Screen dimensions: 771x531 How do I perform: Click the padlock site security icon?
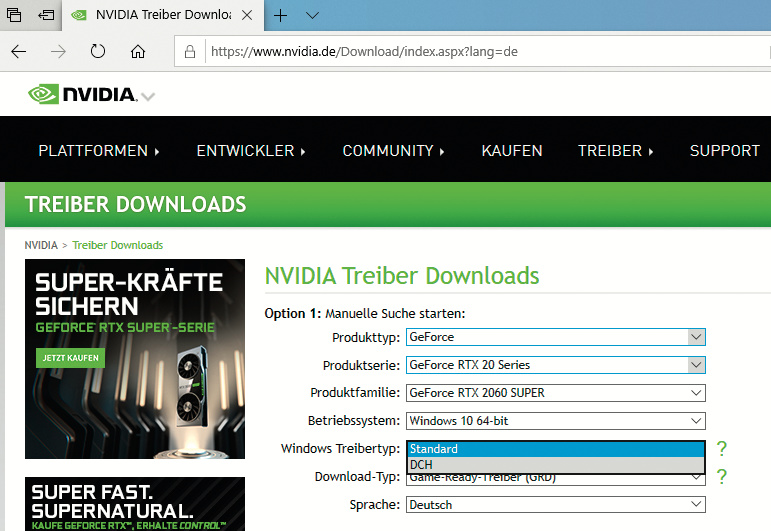pos(190,52)
